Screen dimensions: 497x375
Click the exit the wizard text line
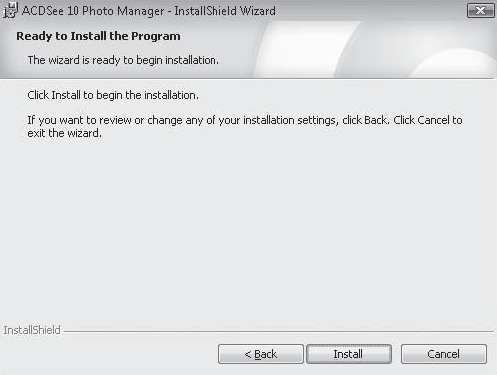click(x=64, y=133)
